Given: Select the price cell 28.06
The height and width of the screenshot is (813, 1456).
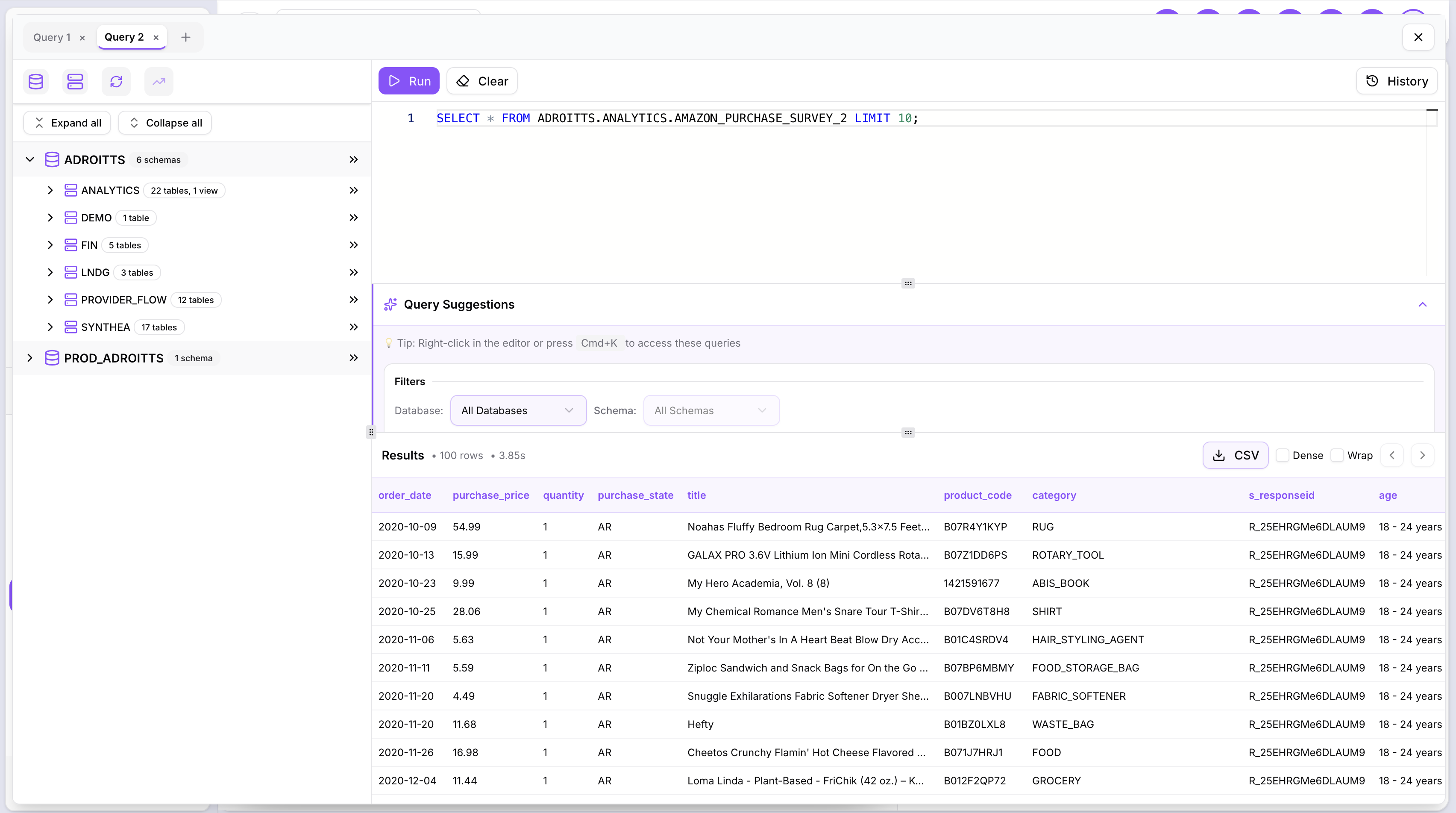Looking at the screenshot, I should coord(466,612).
